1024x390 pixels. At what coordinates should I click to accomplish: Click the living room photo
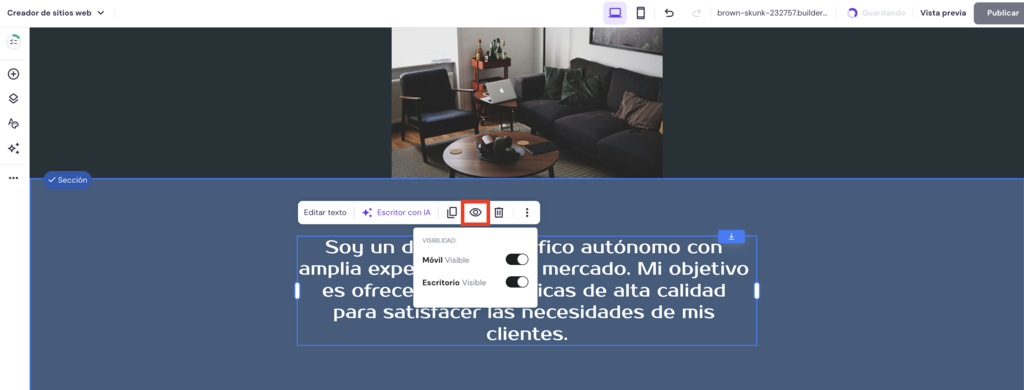[527, 103]
